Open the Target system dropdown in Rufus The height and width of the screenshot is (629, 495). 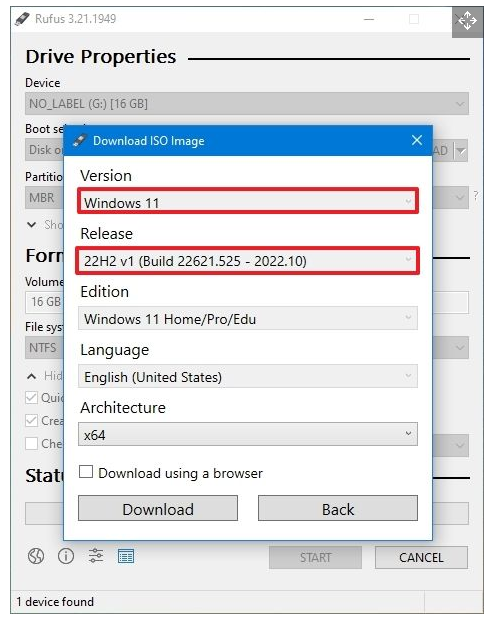click(x=451, y=197)
